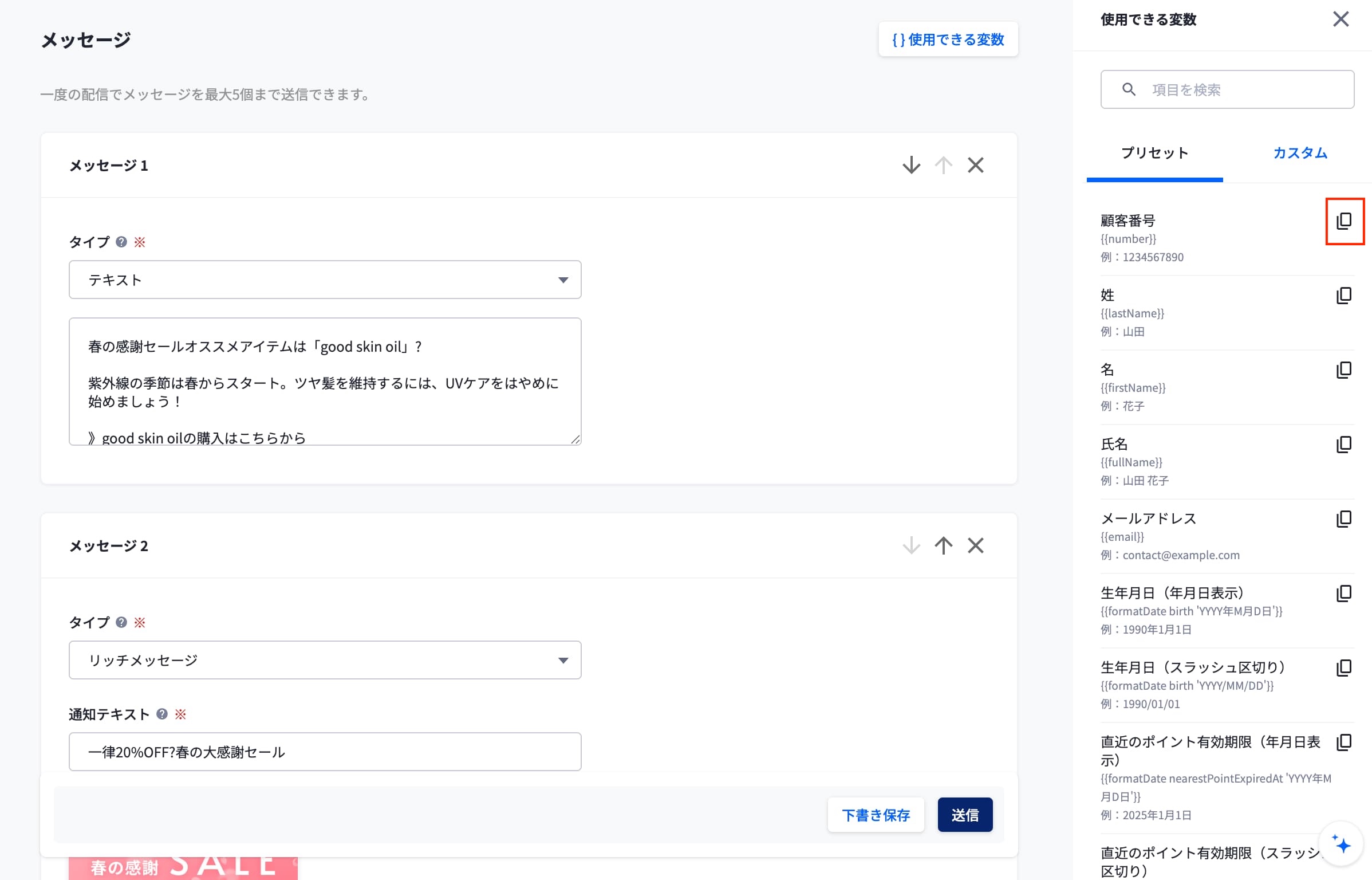Show help for 通知テキスト
This screenshot has height=880, width=1372.
point(162,714)
